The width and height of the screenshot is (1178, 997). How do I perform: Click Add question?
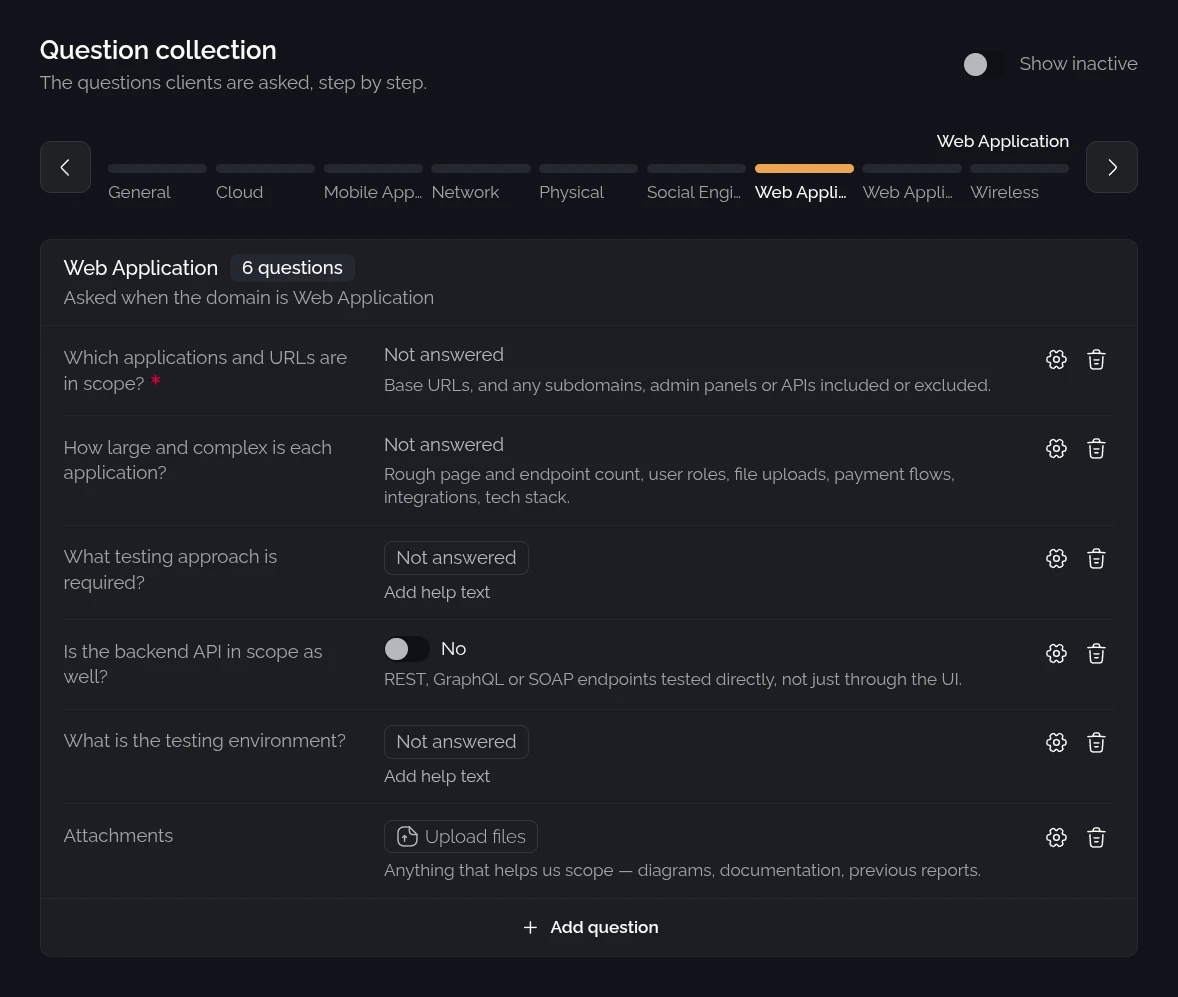(590, 928)
